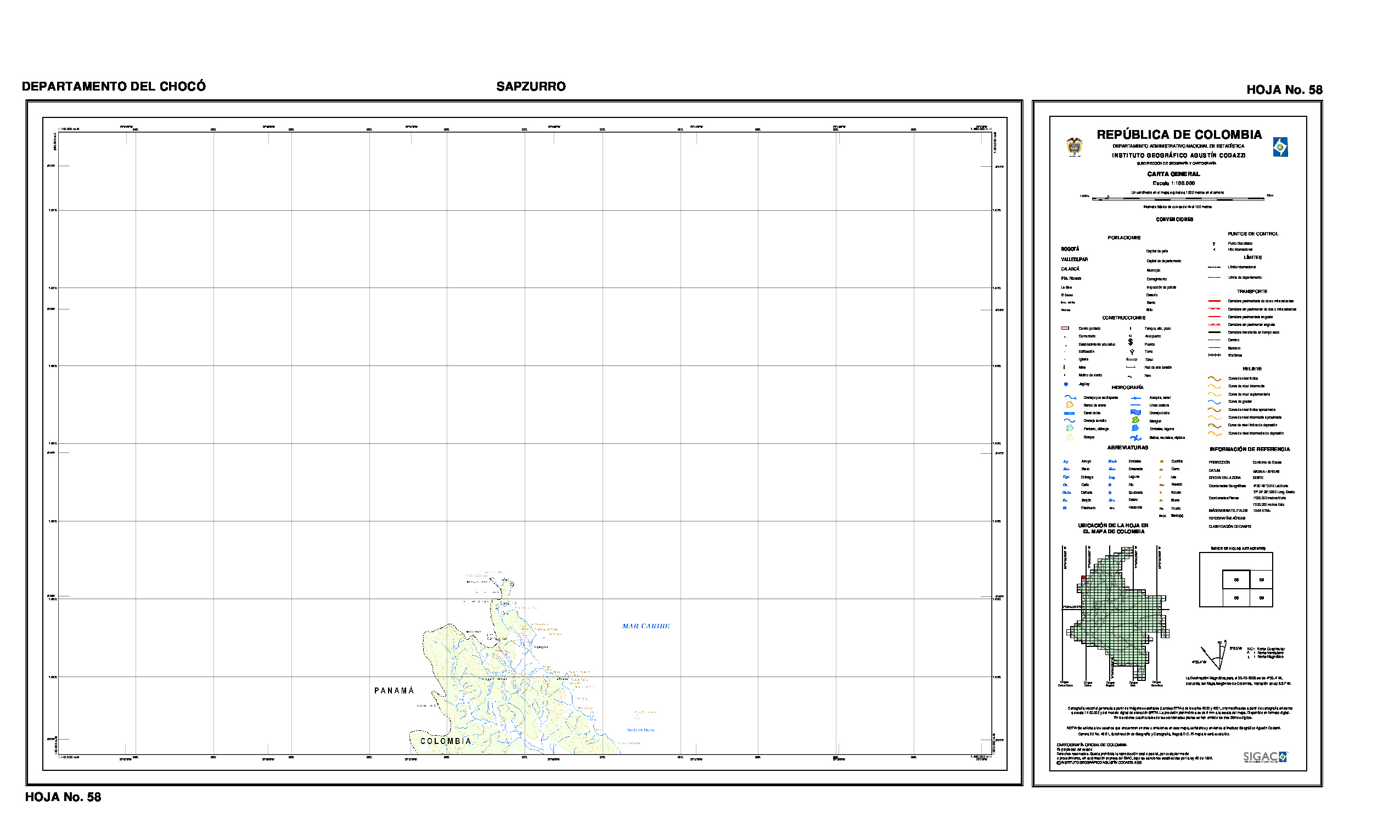Click the 'INFORMACIÓN DE REFERENCIA' heading
Viewport: 1400px width, 840px height.
1250,449
